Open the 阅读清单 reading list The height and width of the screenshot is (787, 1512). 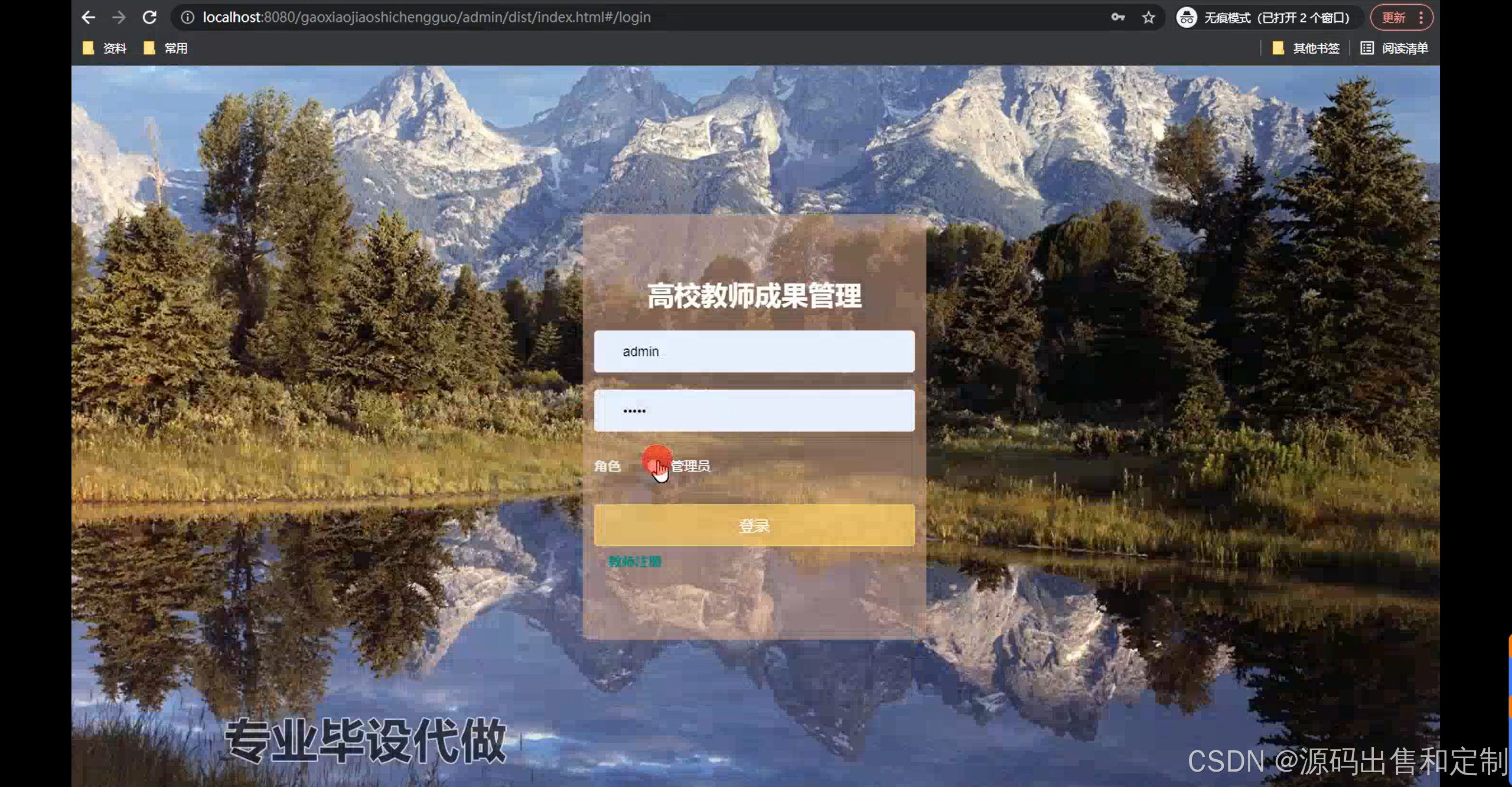[x=1394, y=48]
